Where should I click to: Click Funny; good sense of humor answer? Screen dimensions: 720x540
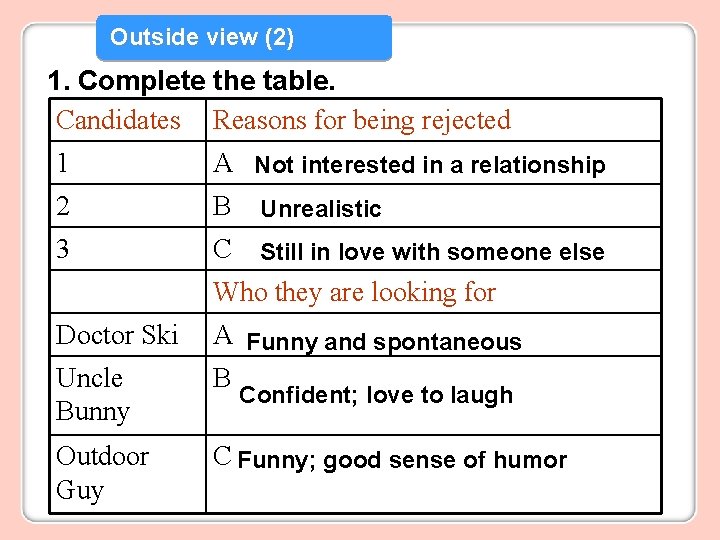coord(402,460)
